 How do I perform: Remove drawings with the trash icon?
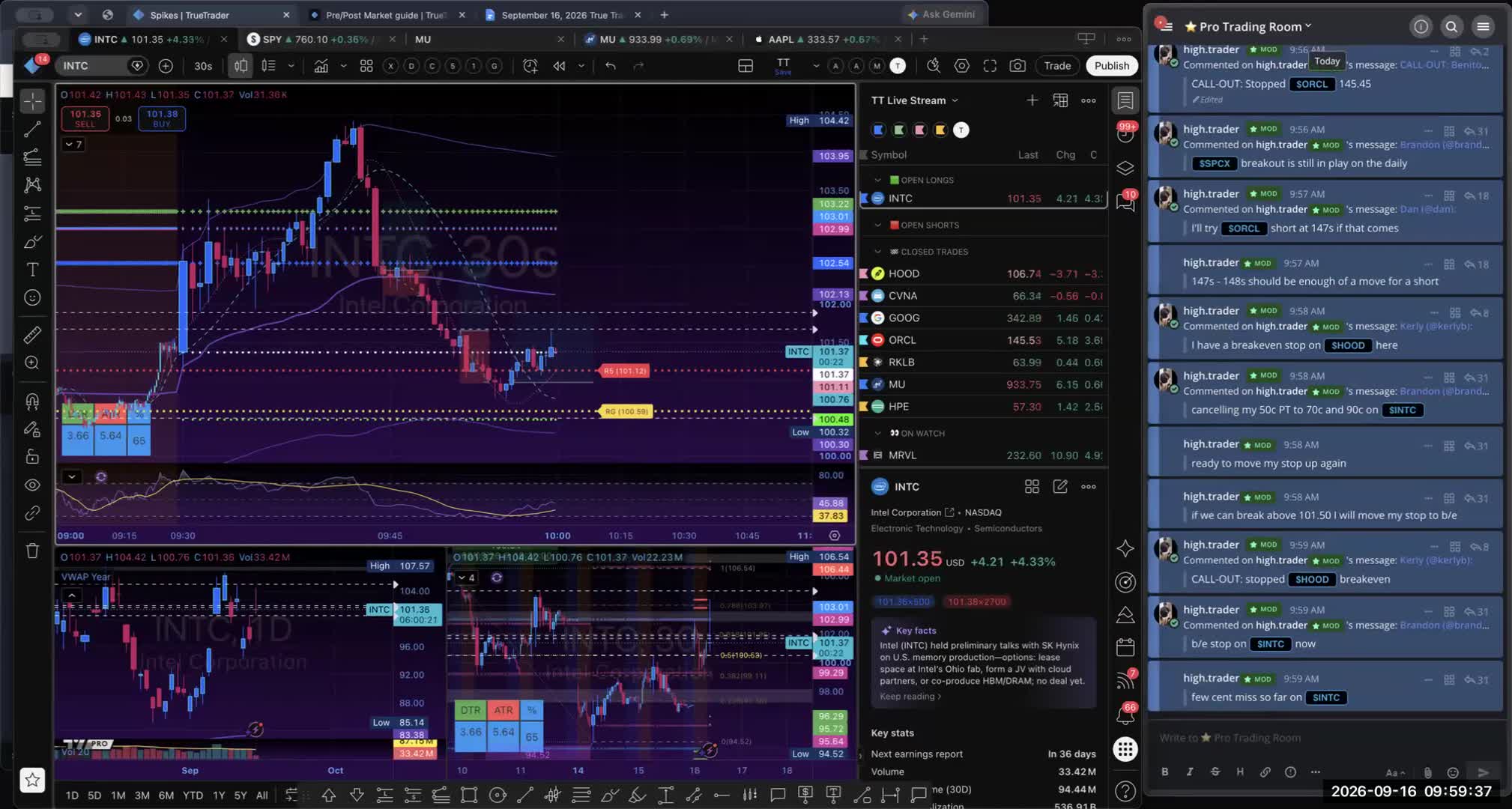32,551
